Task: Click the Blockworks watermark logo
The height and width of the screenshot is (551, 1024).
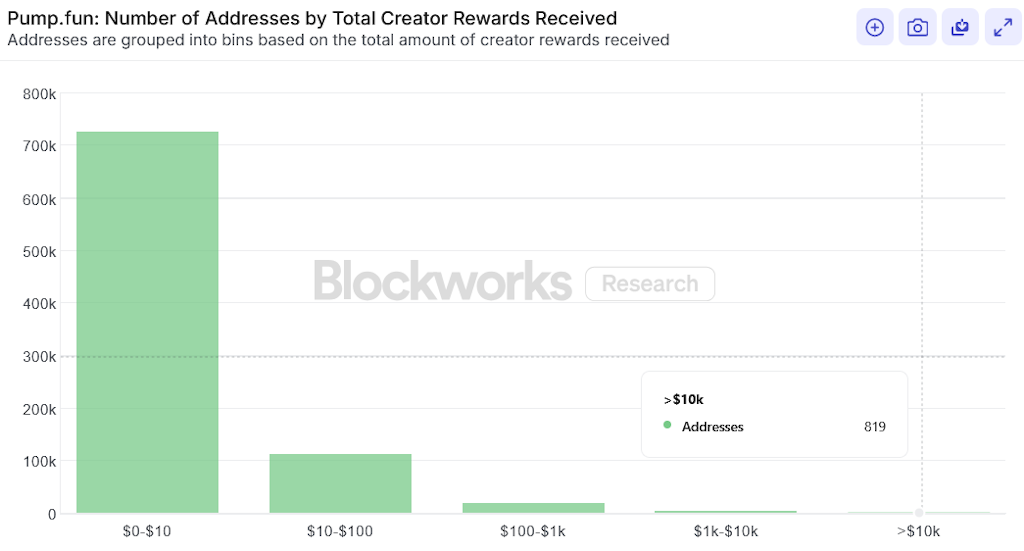Action: point(442,281)
